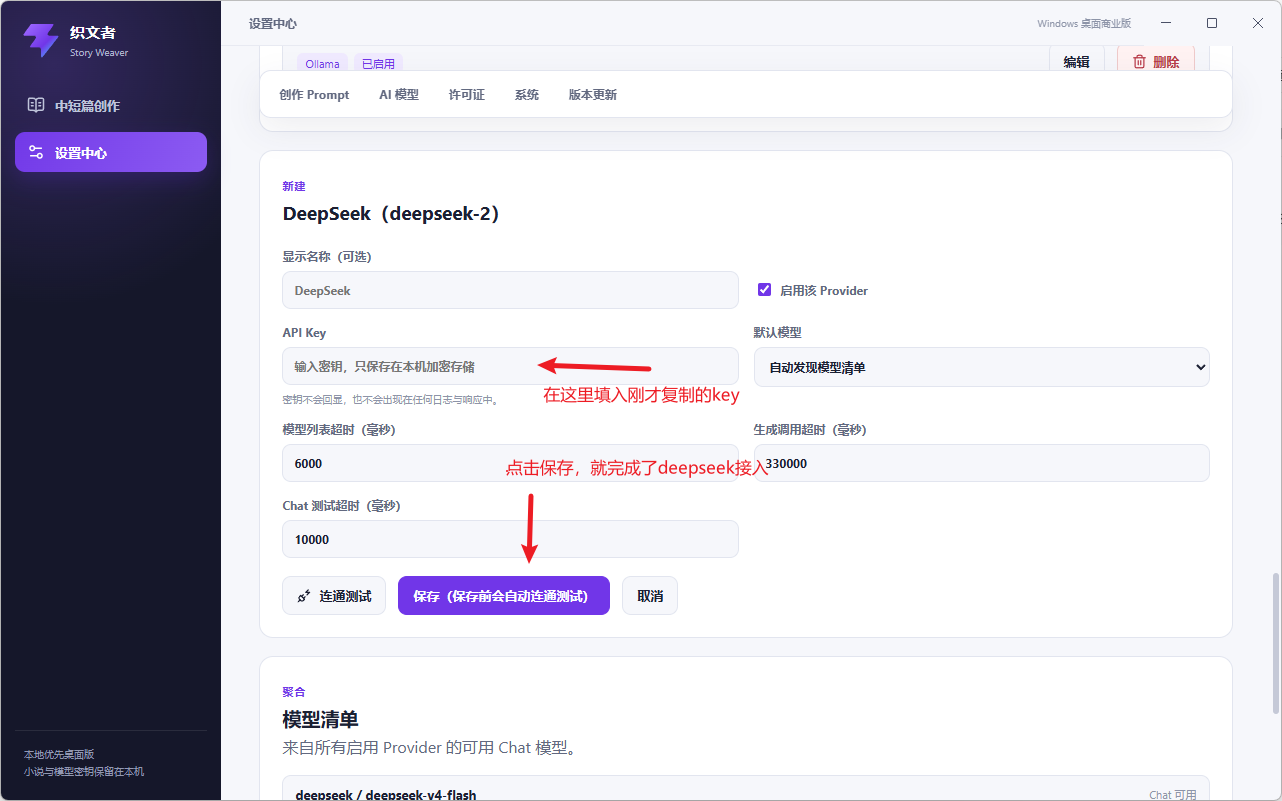Open 设置中心 in the sidebar
This screenshot has width=1282, height=801.
[111, 152]
